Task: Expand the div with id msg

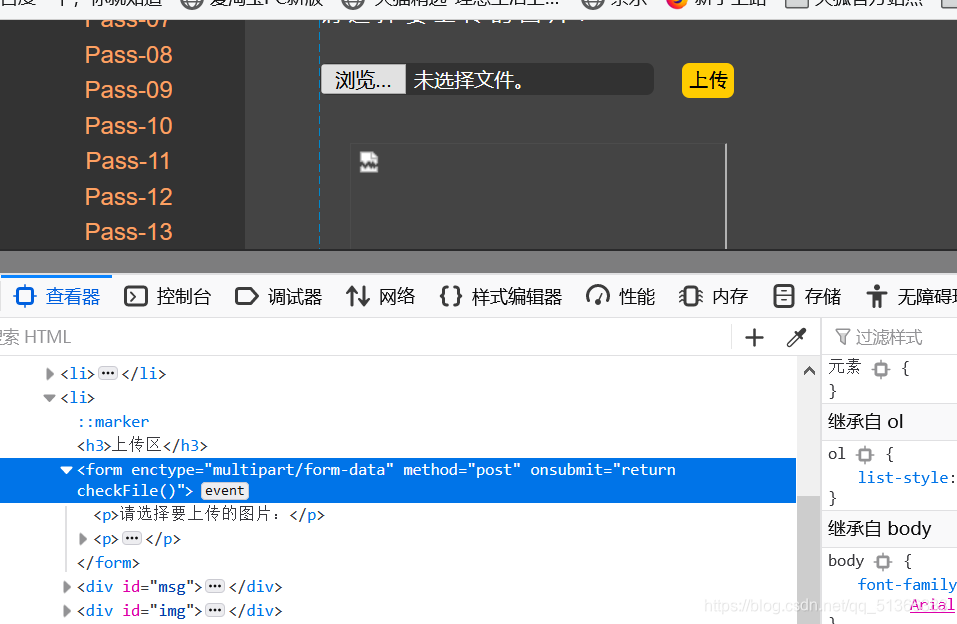Action: (x=67, y=586)
